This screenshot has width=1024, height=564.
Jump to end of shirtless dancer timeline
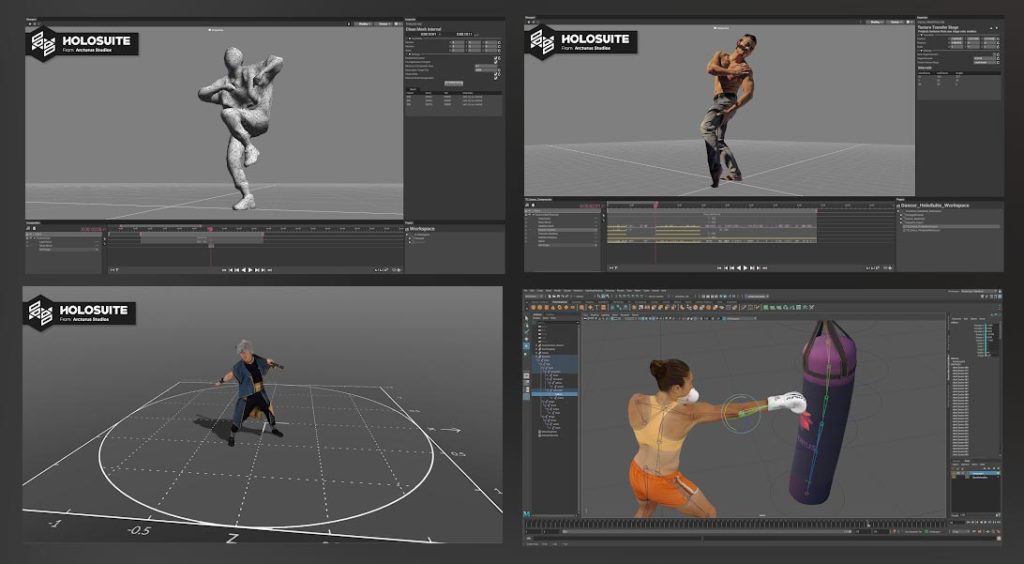point(765,268)
